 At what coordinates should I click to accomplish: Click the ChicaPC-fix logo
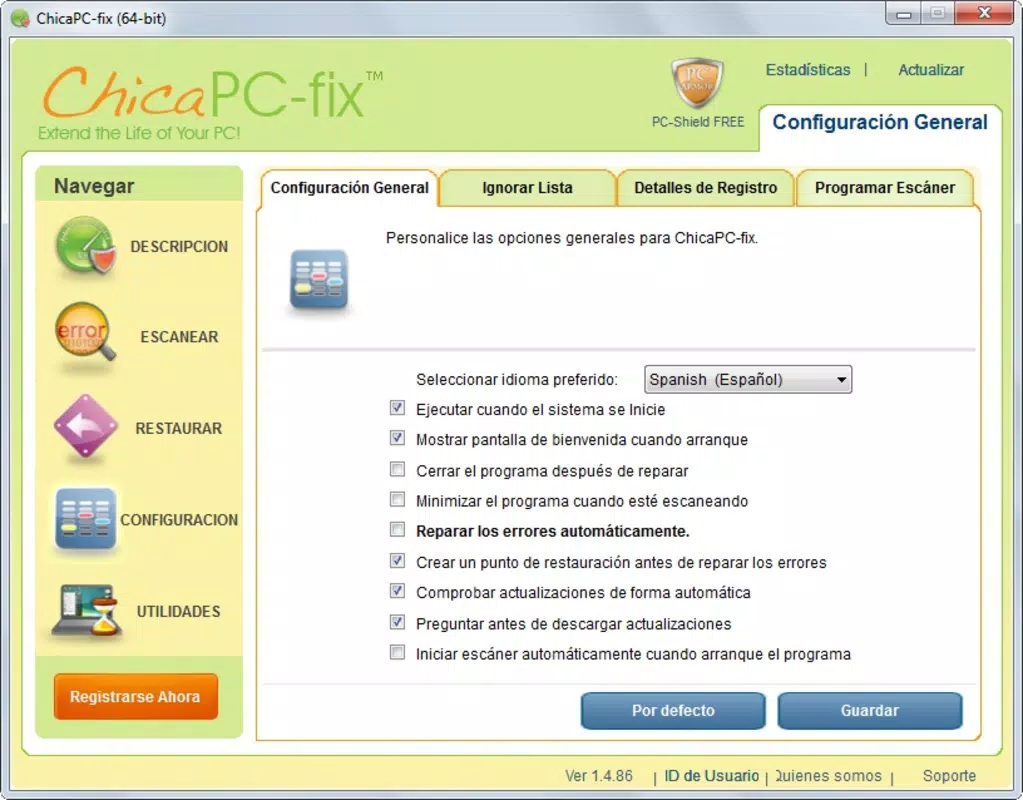click(213, 102)
